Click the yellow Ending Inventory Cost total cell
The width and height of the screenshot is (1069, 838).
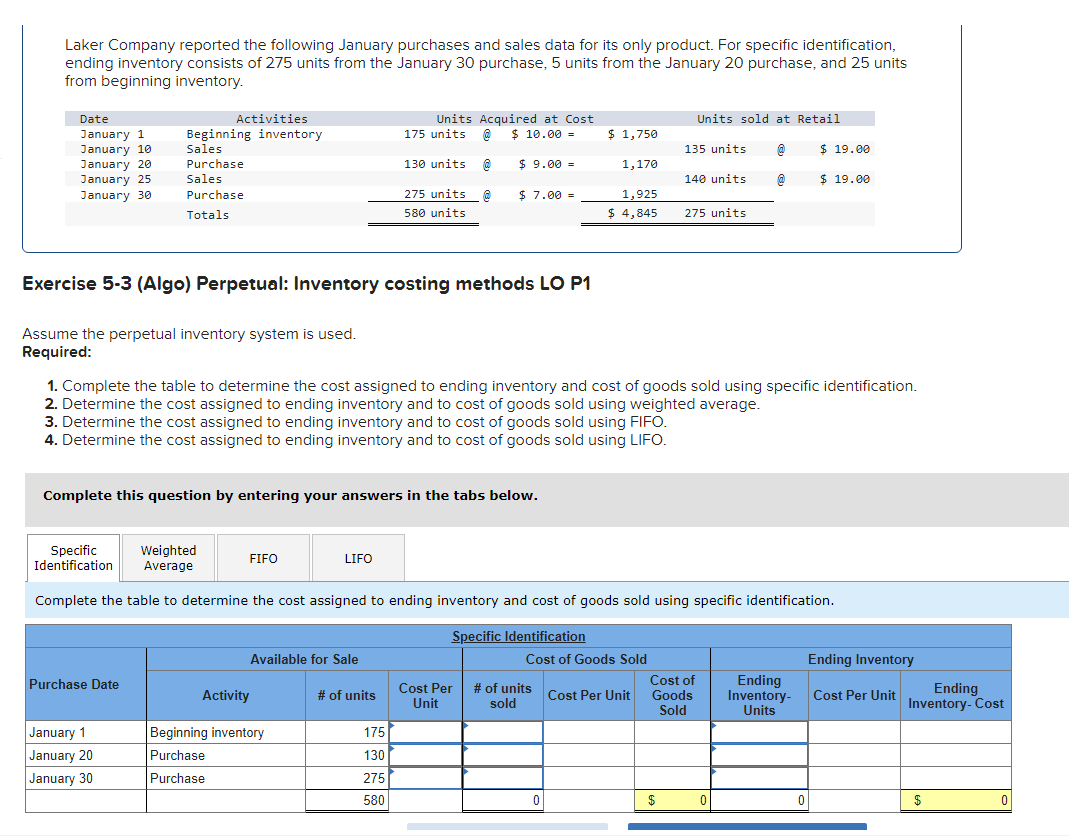[x=955, y=800]
